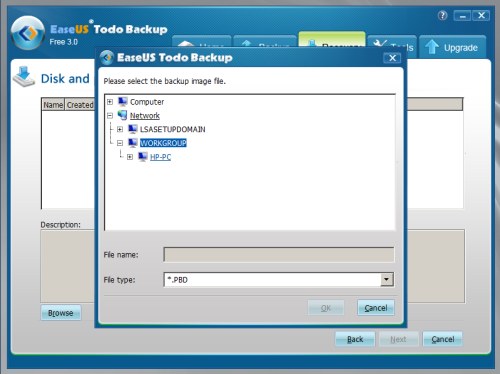Collapse the WORKGROUP node

point(120,143)
